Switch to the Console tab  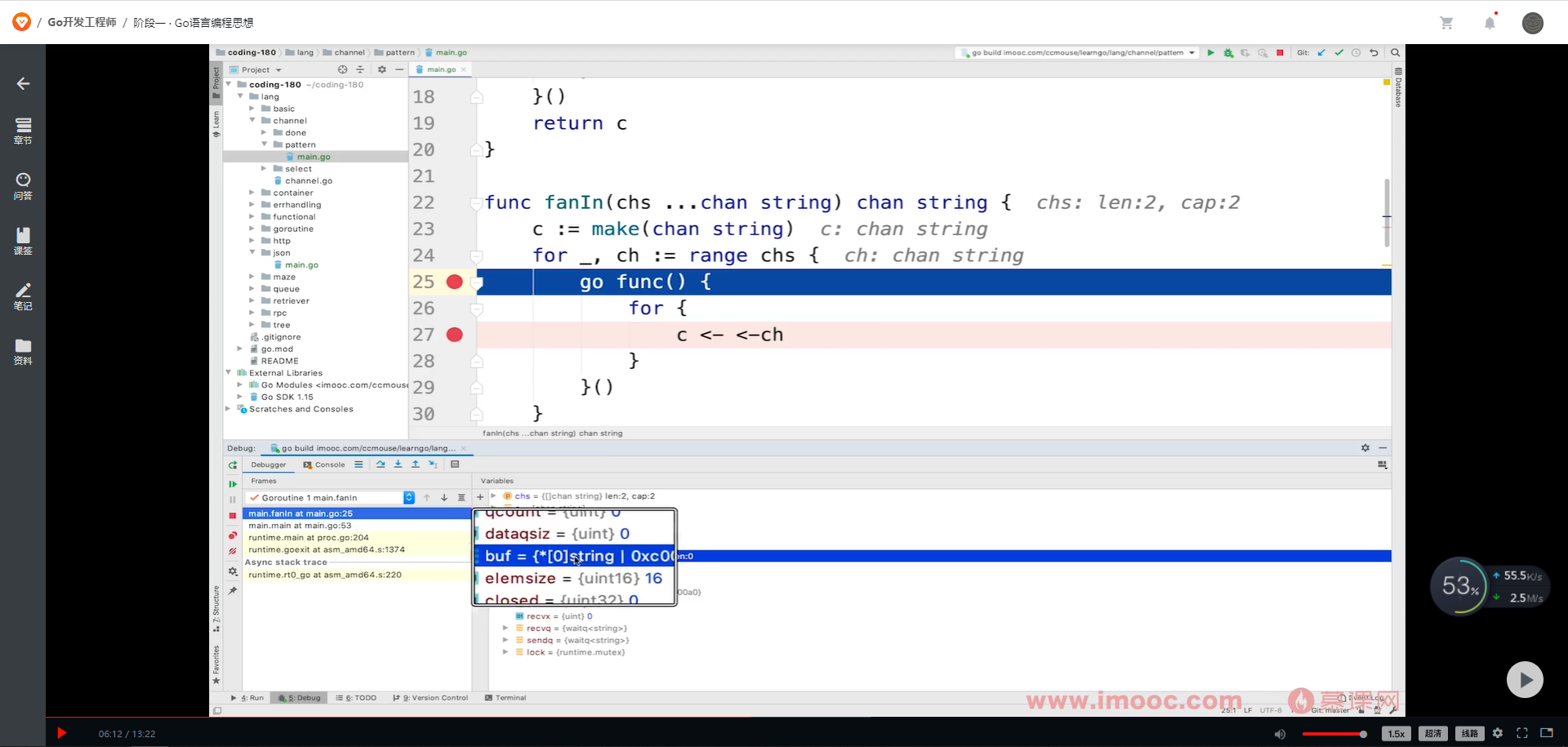pyautogui.click(x=324, y=465)
